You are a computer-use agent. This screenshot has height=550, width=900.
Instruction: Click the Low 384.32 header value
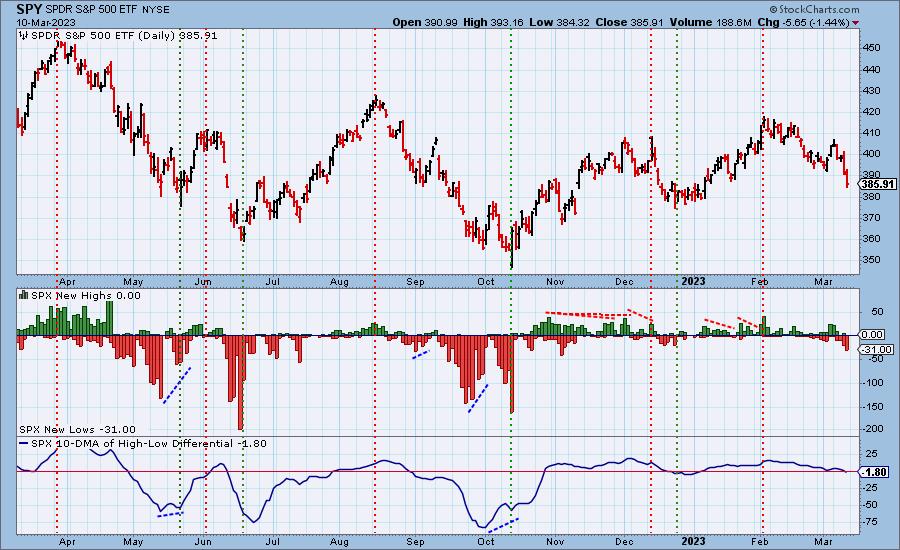[x=560, y=22]
